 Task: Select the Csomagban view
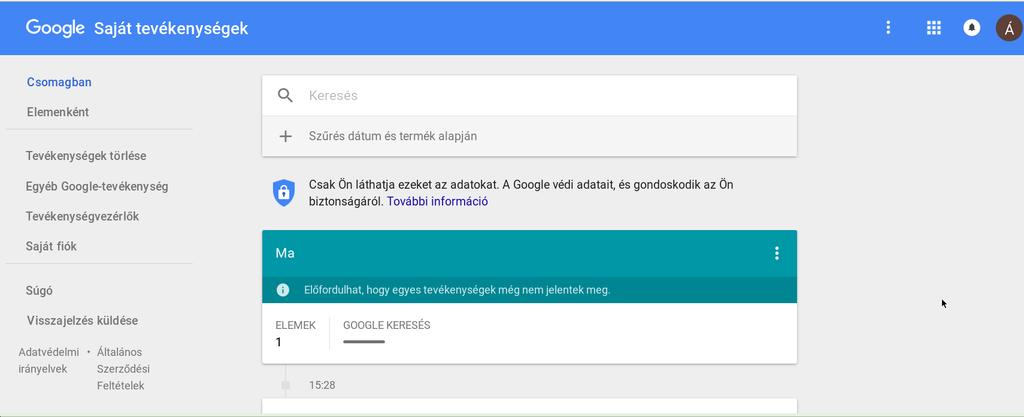59,82
